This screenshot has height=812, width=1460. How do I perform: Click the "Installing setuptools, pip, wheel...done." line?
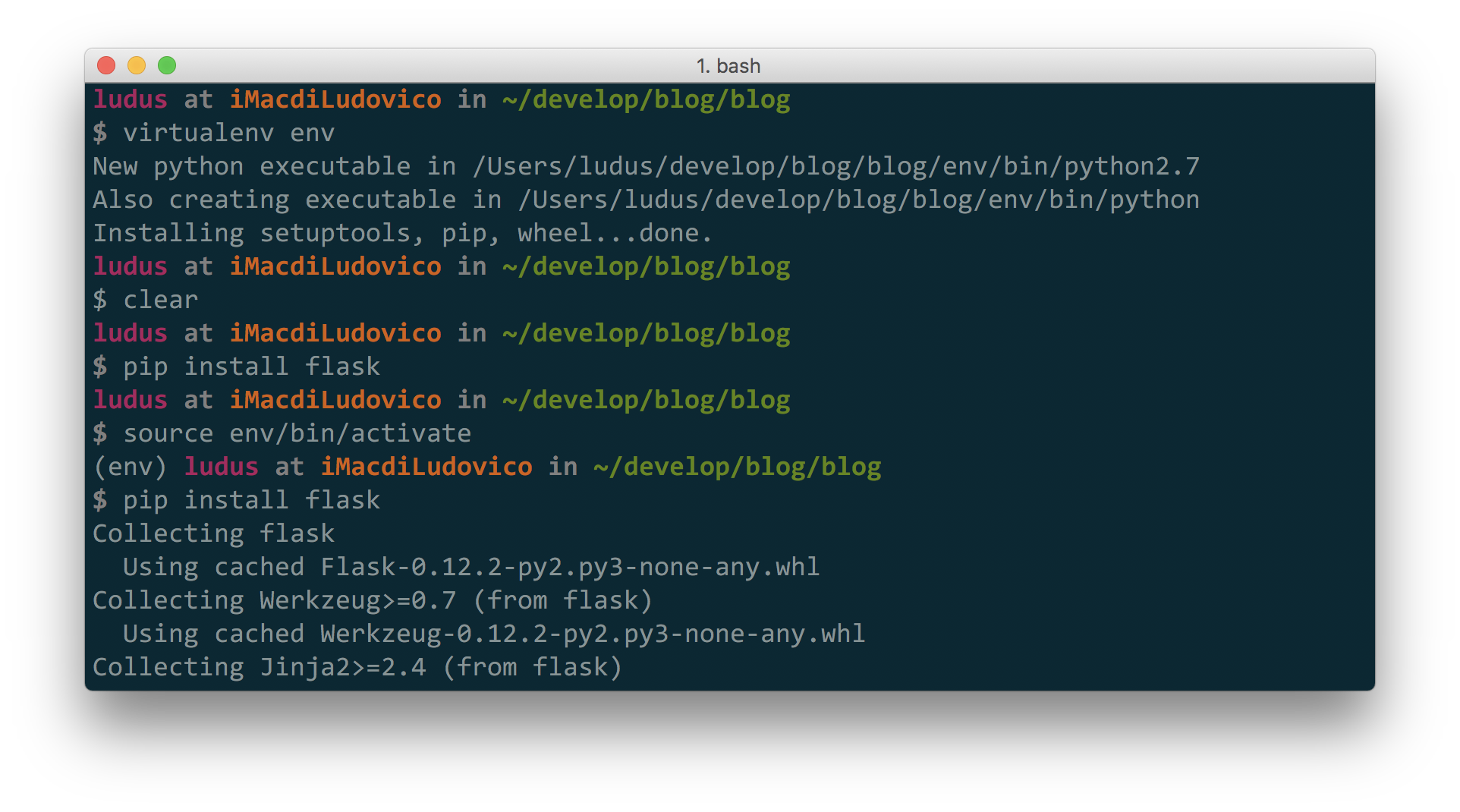tap(402, 233)
